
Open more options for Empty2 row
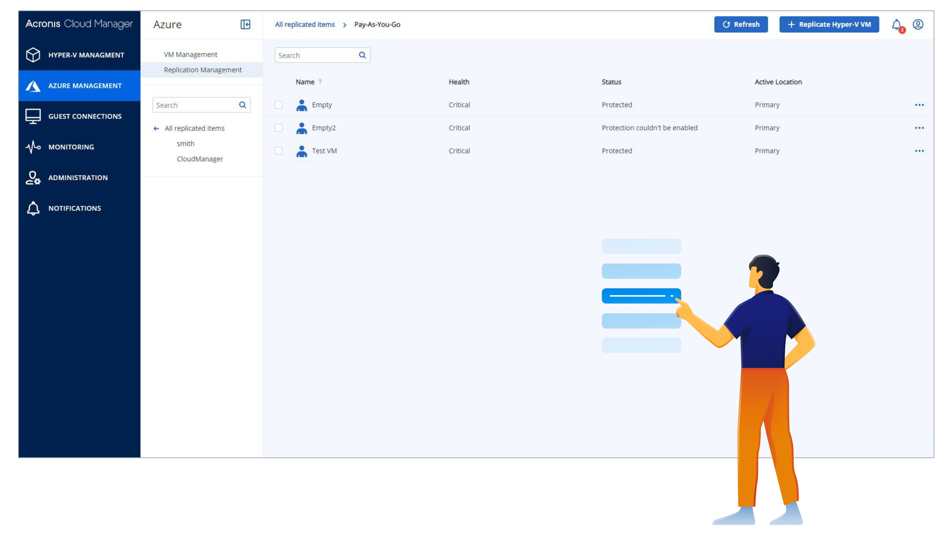919,128
